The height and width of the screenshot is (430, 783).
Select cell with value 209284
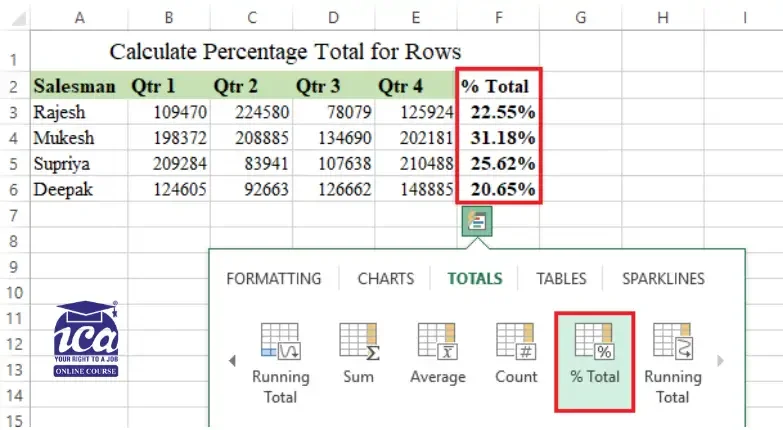click(169, 164)
